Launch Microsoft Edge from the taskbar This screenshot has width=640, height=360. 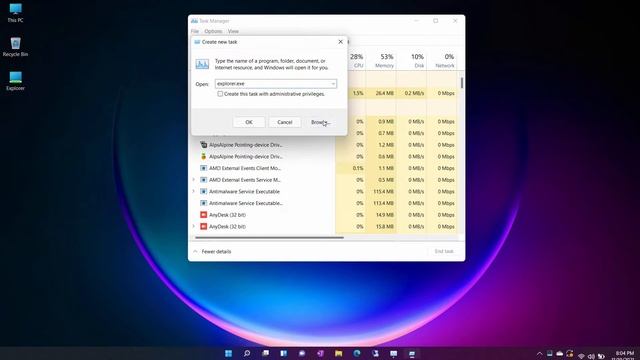(x=357, y=353)
